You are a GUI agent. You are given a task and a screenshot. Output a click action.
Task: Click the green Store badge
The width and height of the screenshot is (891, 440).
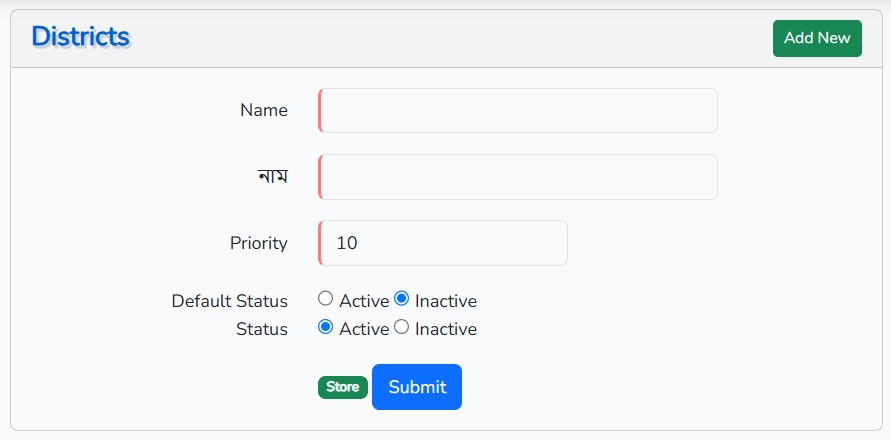click(342, 387)
